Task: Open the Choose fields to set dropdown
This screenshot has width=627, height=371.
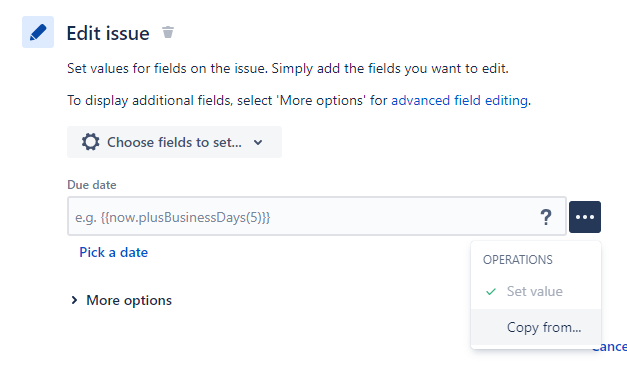Action: click(x=174, y=142)
